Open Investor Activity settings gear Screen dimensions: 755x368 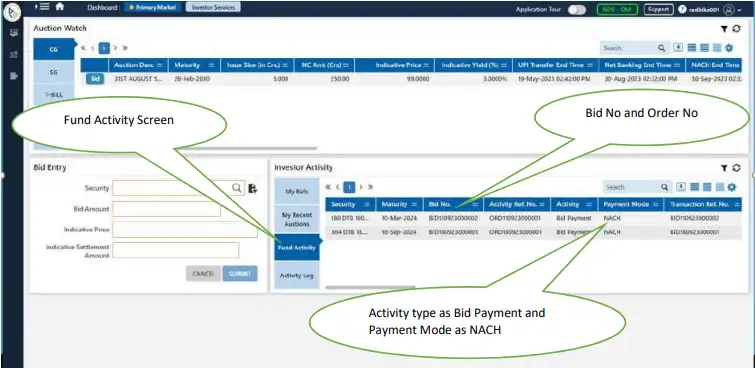click(x=732, y=187)
